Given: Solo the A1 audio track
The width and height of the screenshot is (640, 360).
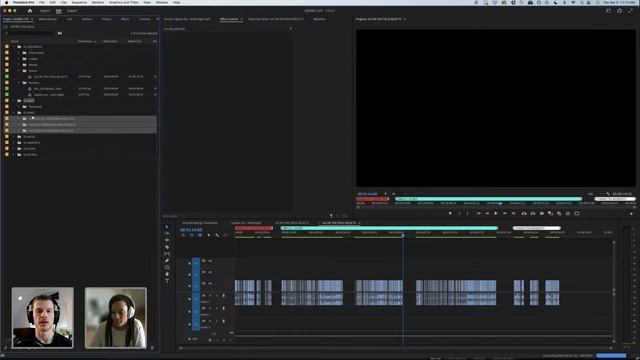Looking at the screenshot, I should (x=217, y=296).
